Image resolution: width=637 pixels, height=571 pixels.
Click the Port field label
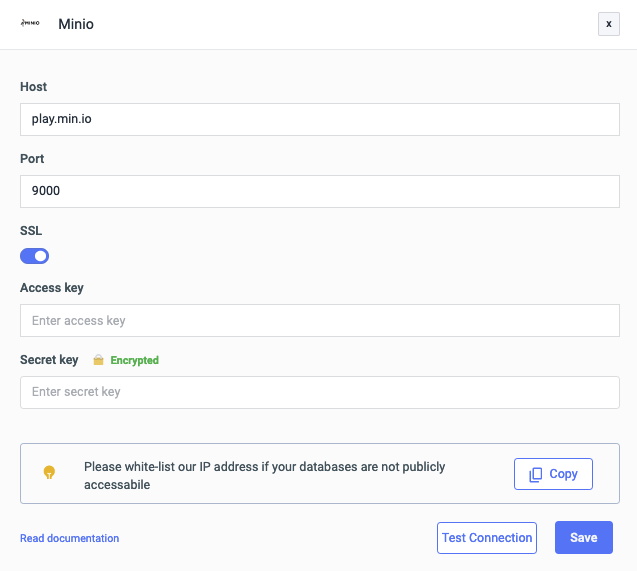(x=32, y=159)
